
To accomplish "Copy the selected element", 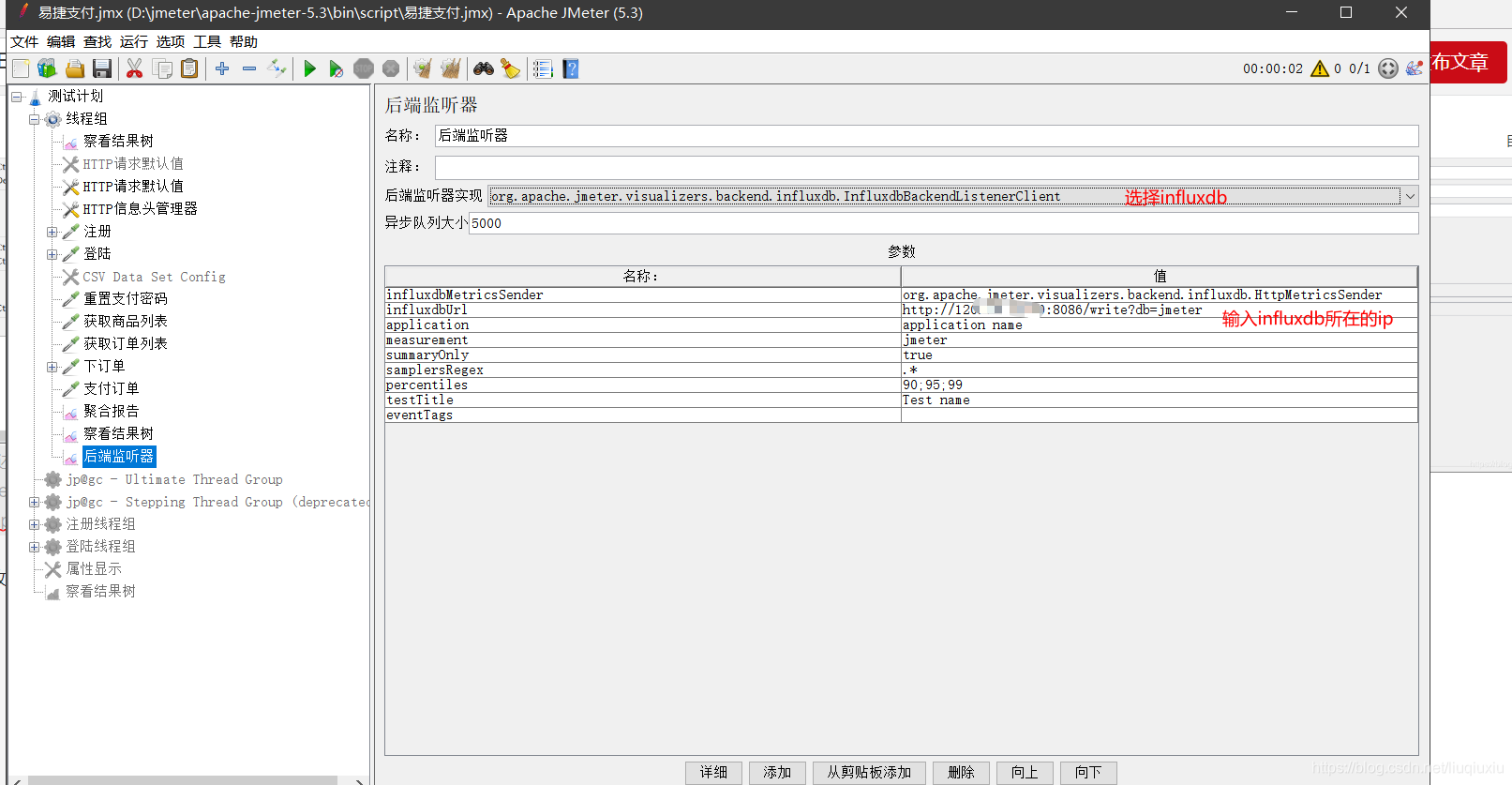I will (x=162, y=68).
